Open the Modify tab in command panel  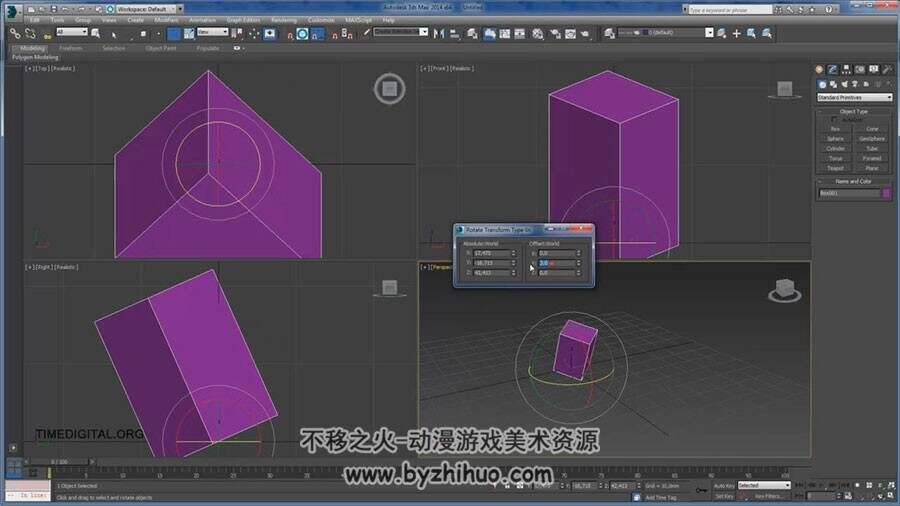point(833,69)
